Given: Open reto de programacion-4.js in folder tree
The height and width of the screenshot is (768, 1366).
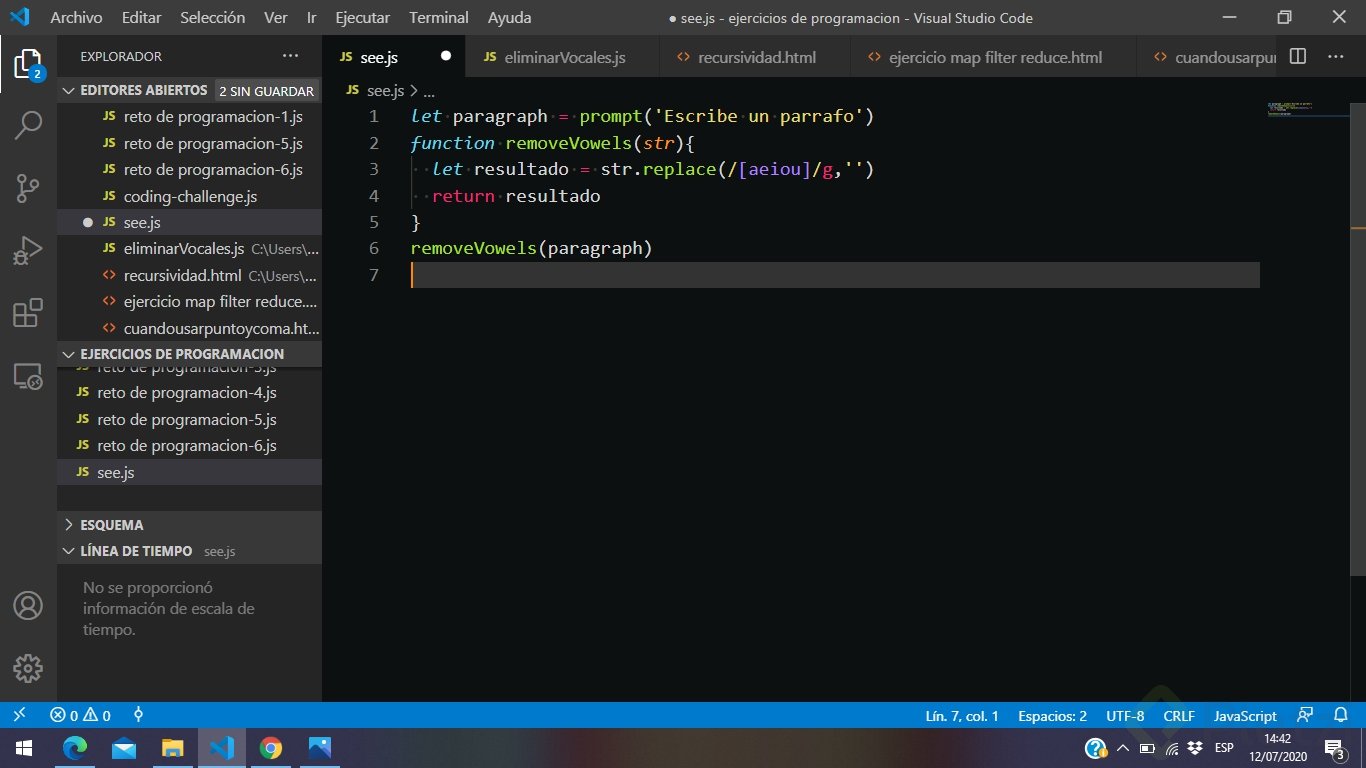Looking at the screenshot, I should [x=190, y=393].
